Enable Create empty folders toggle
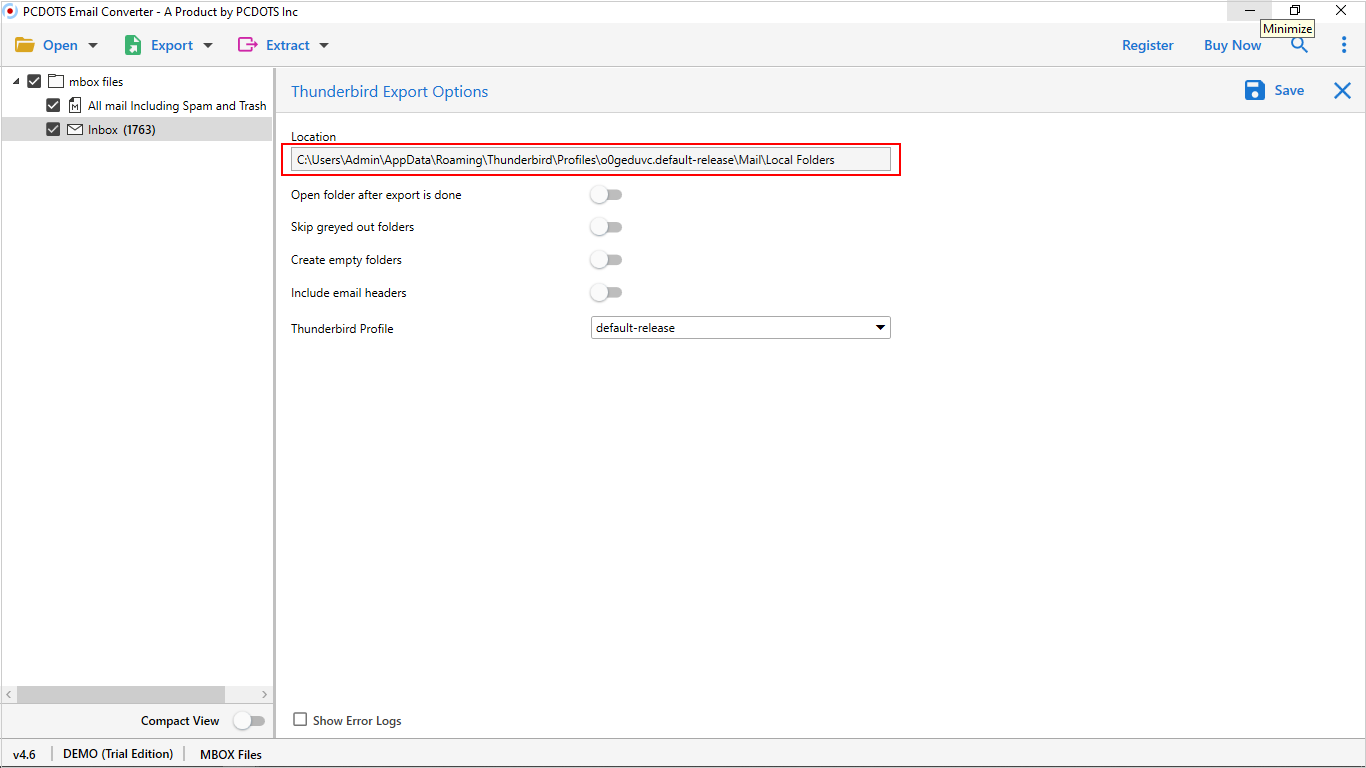This screenshot has height=768, width=1366. point(606,260)
